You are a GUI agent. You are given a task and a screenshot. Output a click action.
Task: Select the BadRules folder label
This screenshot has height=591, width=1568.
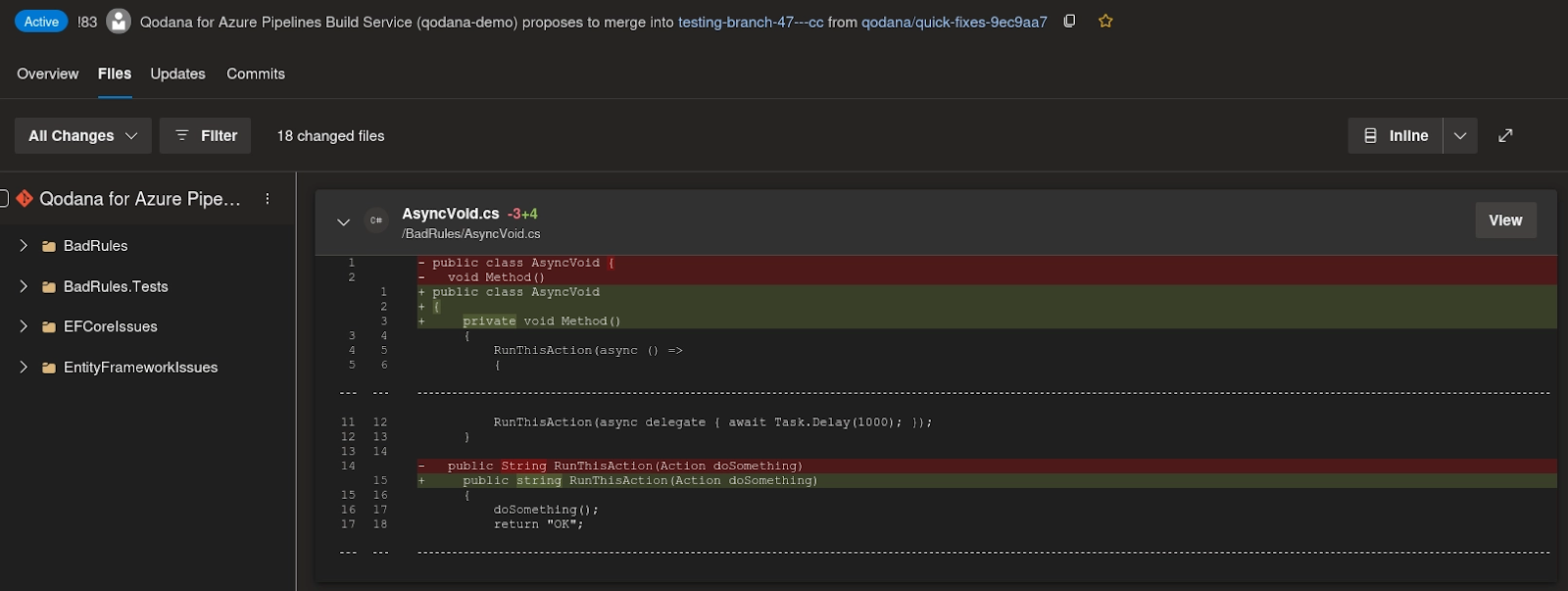point(96,246)
